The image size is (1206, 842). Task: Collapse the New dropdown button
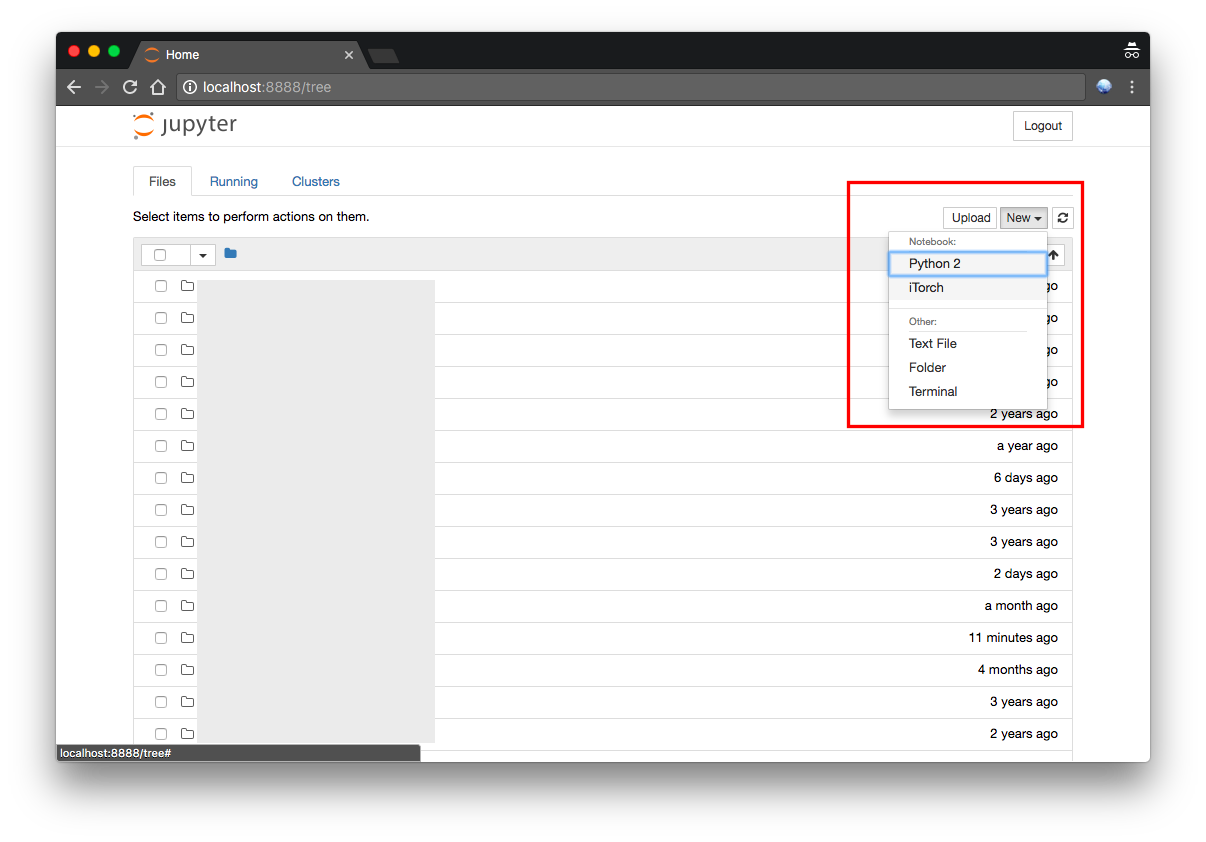coord(1023,218)
